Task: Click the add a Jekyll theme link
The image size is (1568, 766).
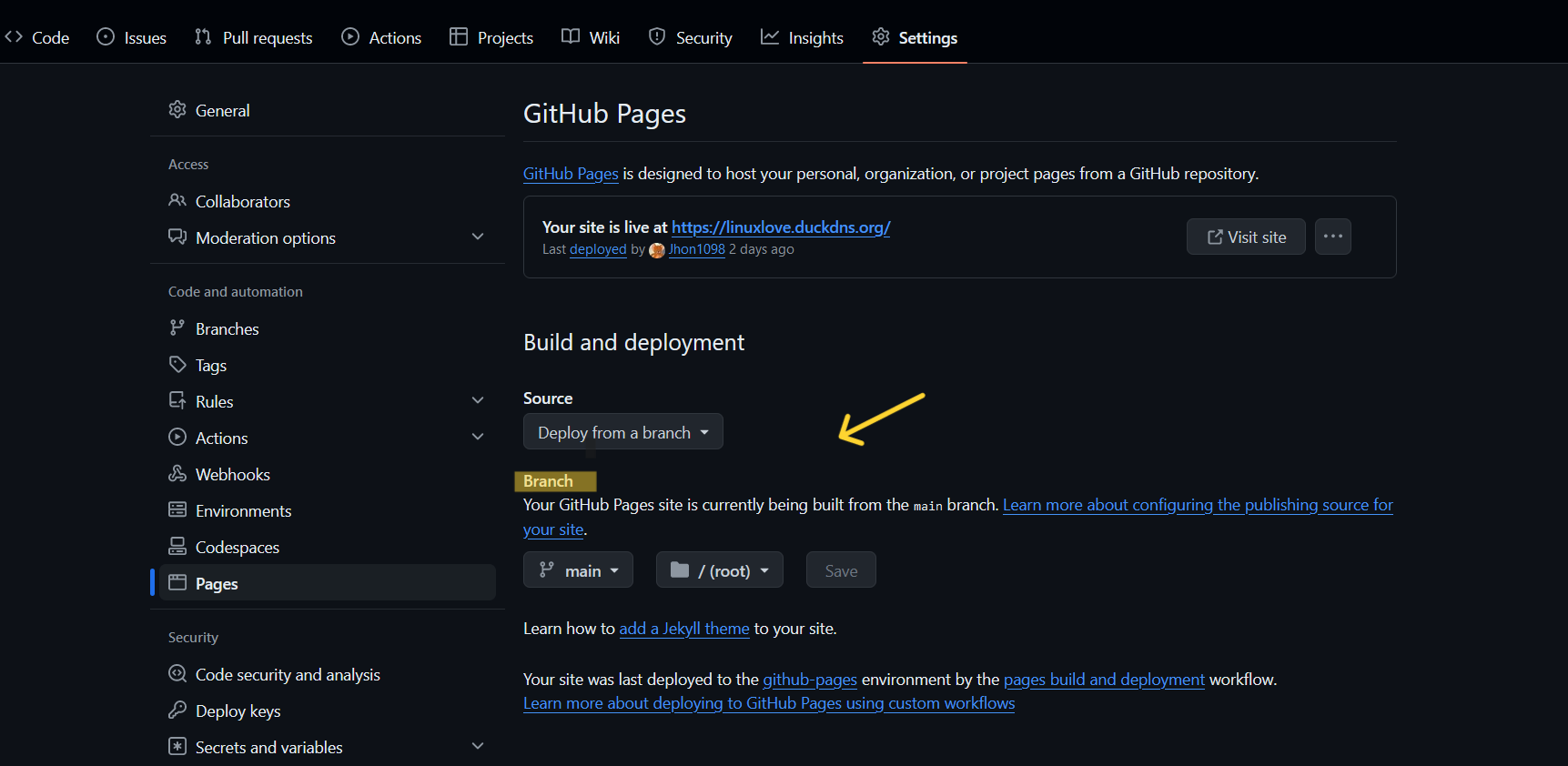Action: 684,629
